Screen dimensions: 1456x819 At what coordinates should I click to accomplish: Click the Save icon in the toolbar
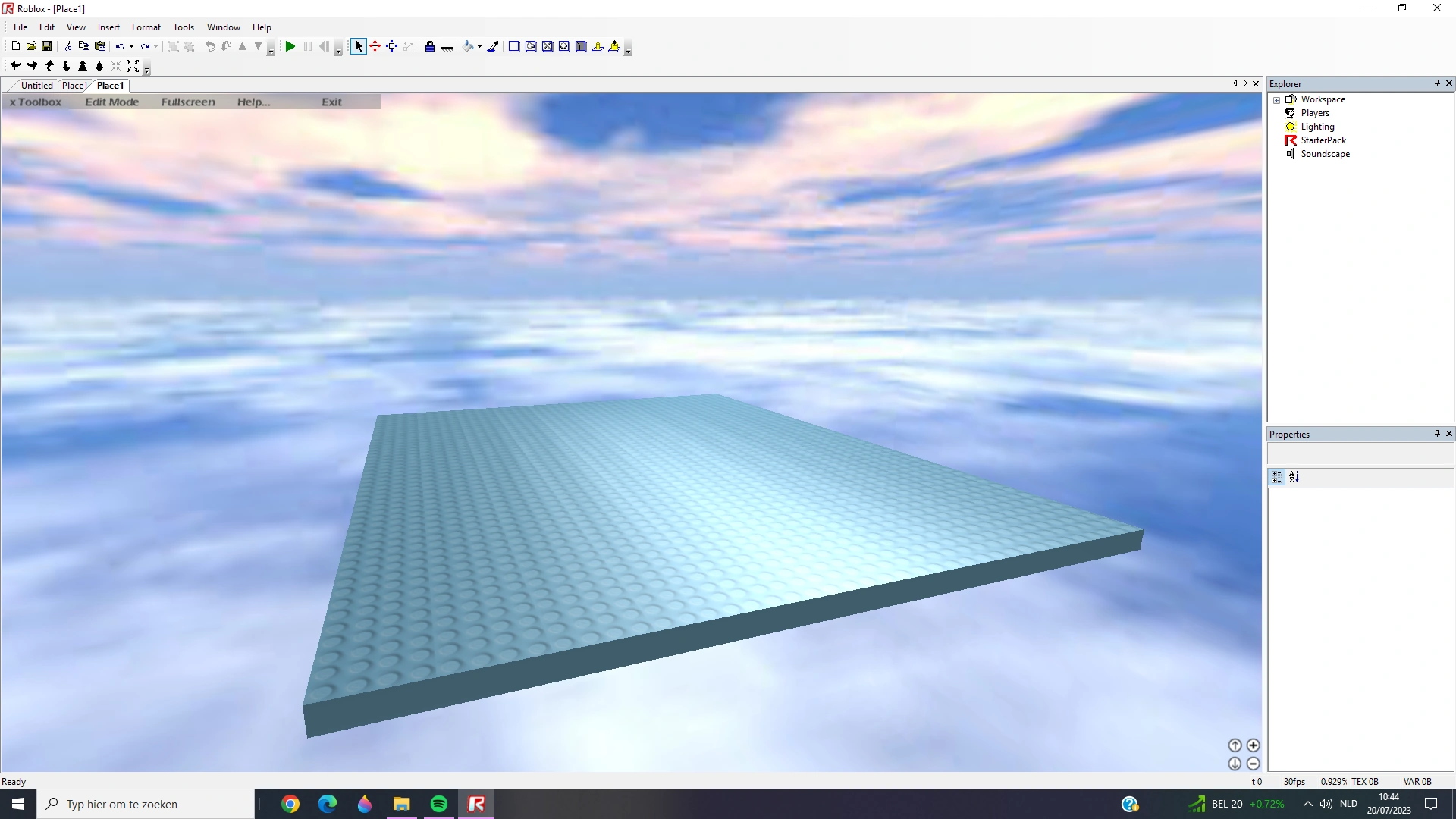click(47, 45)
